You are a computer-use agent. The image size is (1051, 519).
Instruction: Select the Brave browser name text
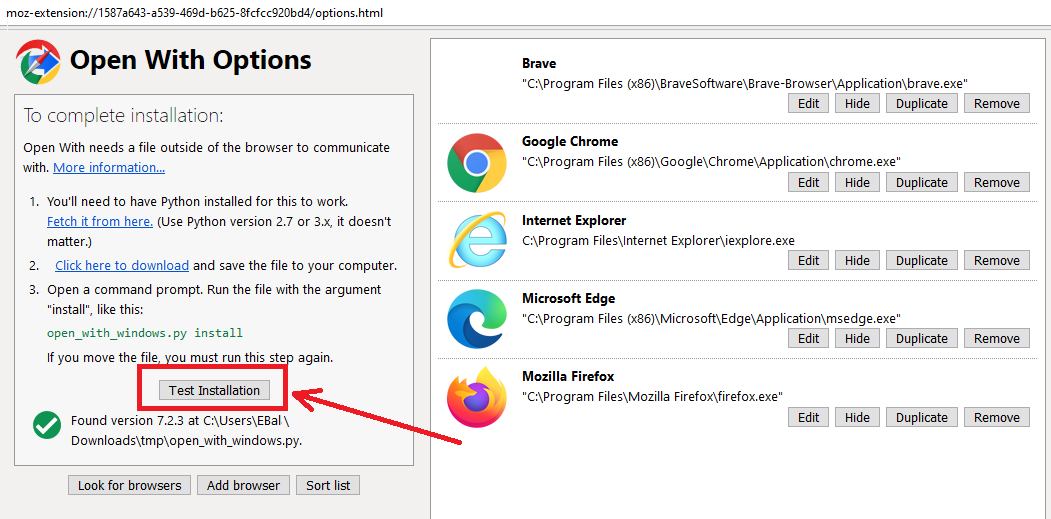(539, 63)
